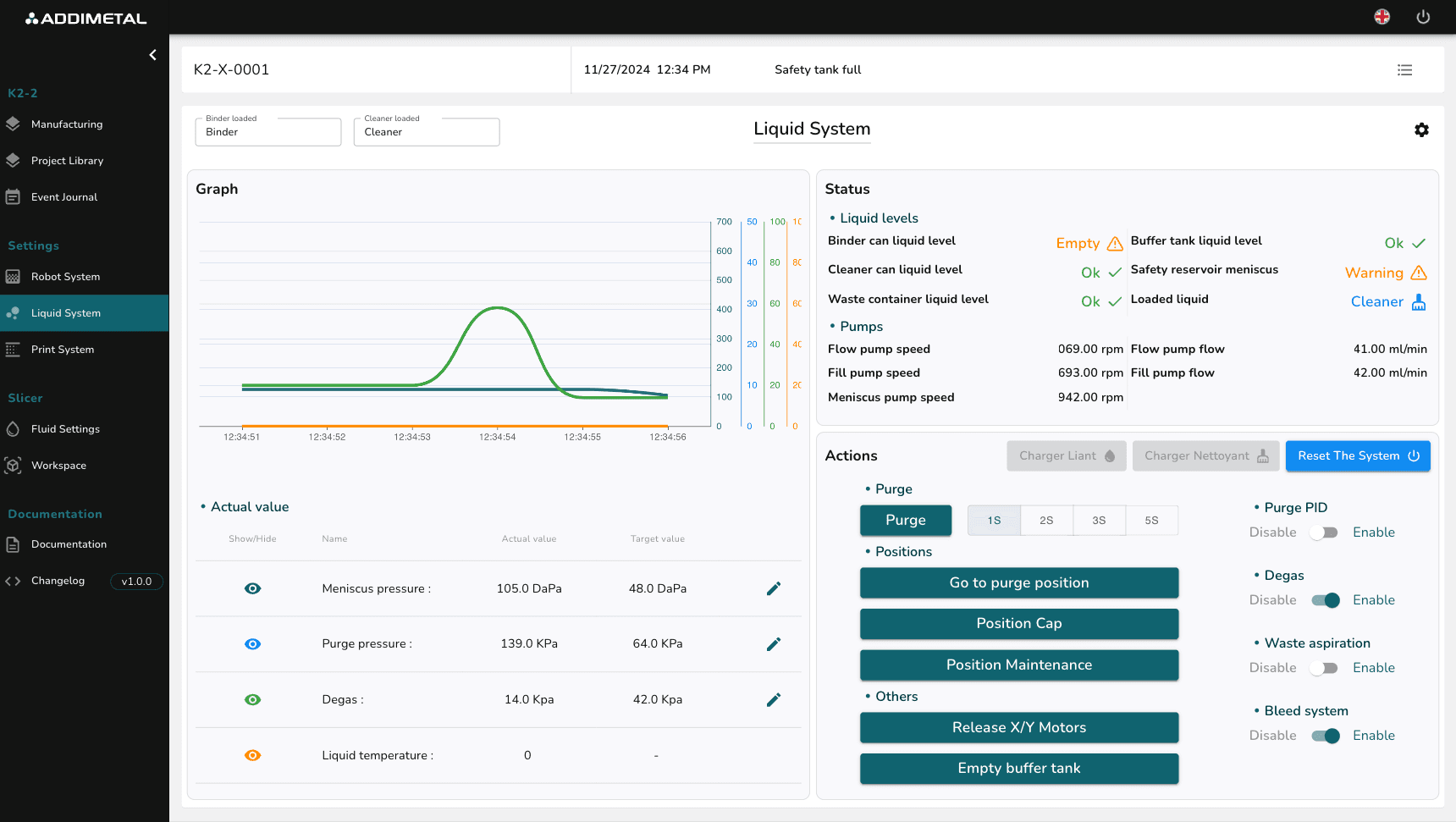Screen dimensions: 1456x822
Task: Open the Binder loaded dropdown
Action: (267, 131)
